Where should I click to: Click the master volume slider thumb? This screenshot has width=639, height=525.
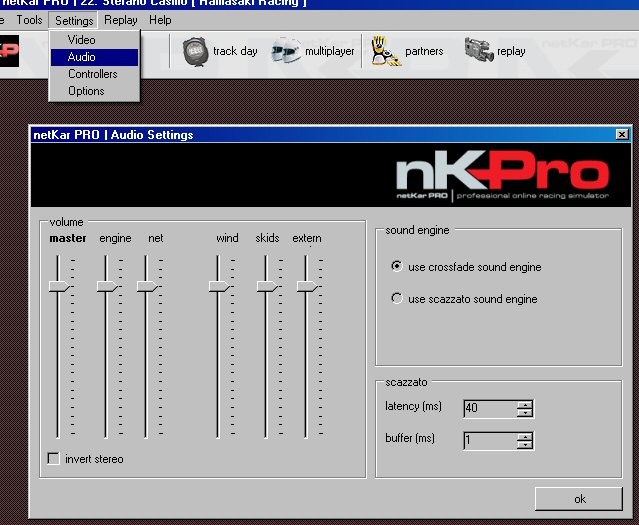pyautogui.click(x=59, y=286)
